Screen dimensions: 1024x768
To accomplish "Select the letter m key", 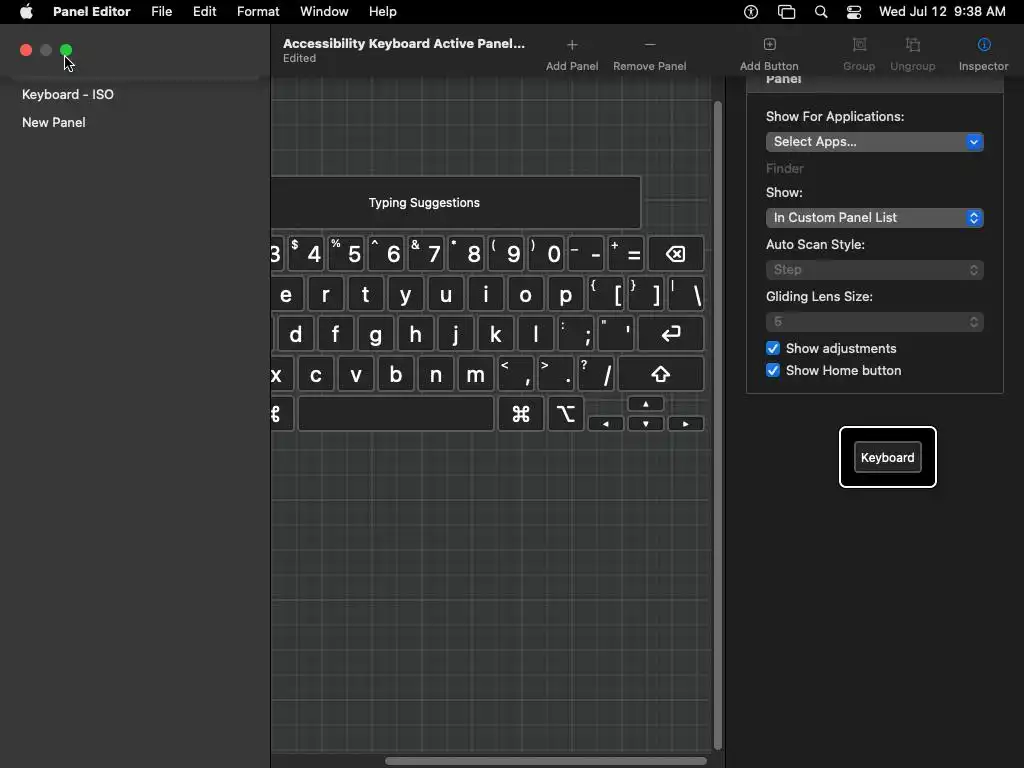I will [475, 374].
